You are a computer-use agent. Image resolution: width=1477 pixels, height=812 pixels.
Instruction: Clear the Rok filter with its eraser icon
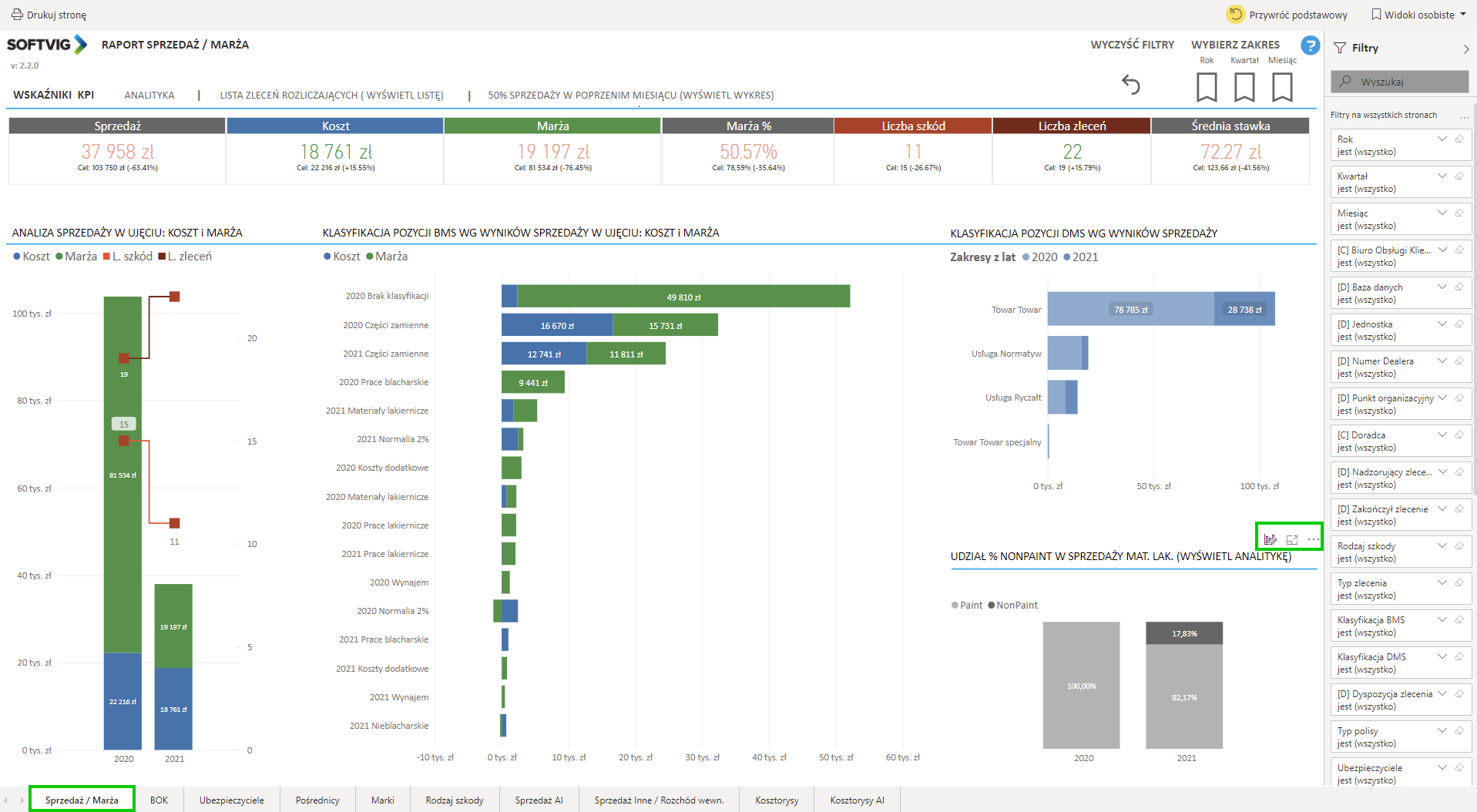point(1459,139)
